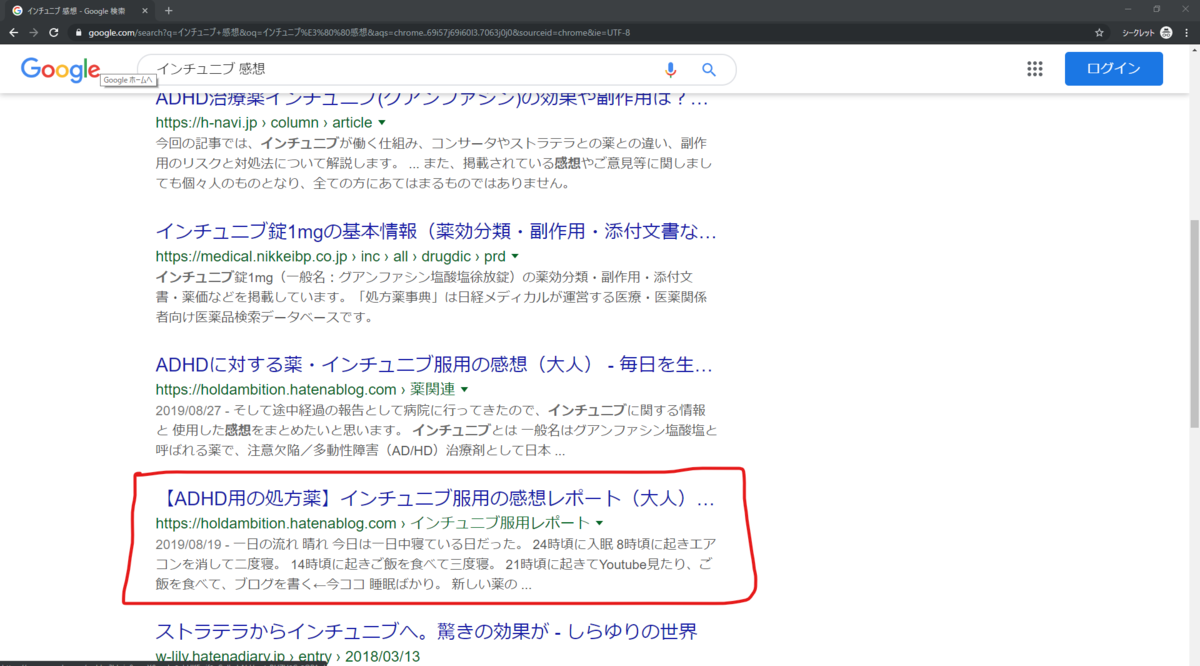Bookmark this page with the star icon
The image size is (1200, 666).
pos(1100,32)
